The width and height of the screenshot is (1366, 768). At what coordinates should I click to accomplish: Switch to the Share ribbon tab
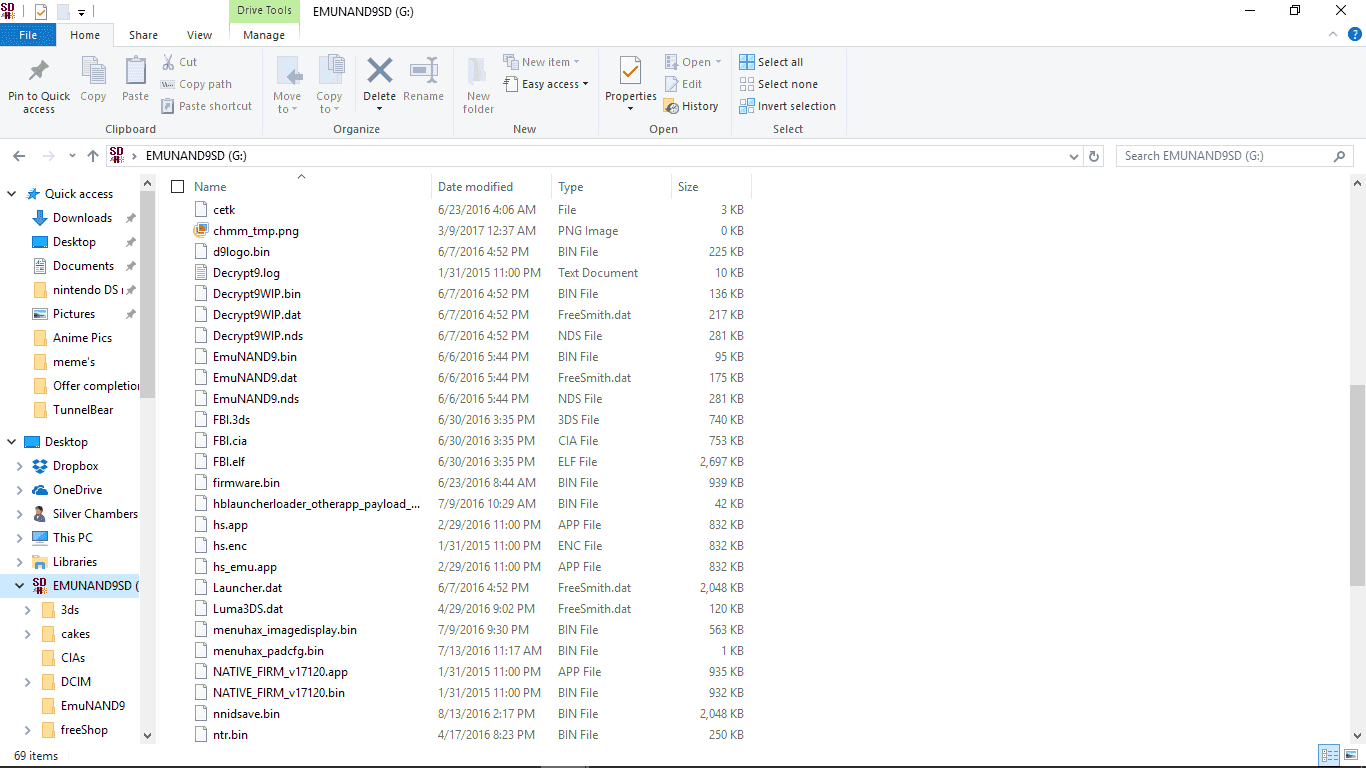[x=143, y=35]
